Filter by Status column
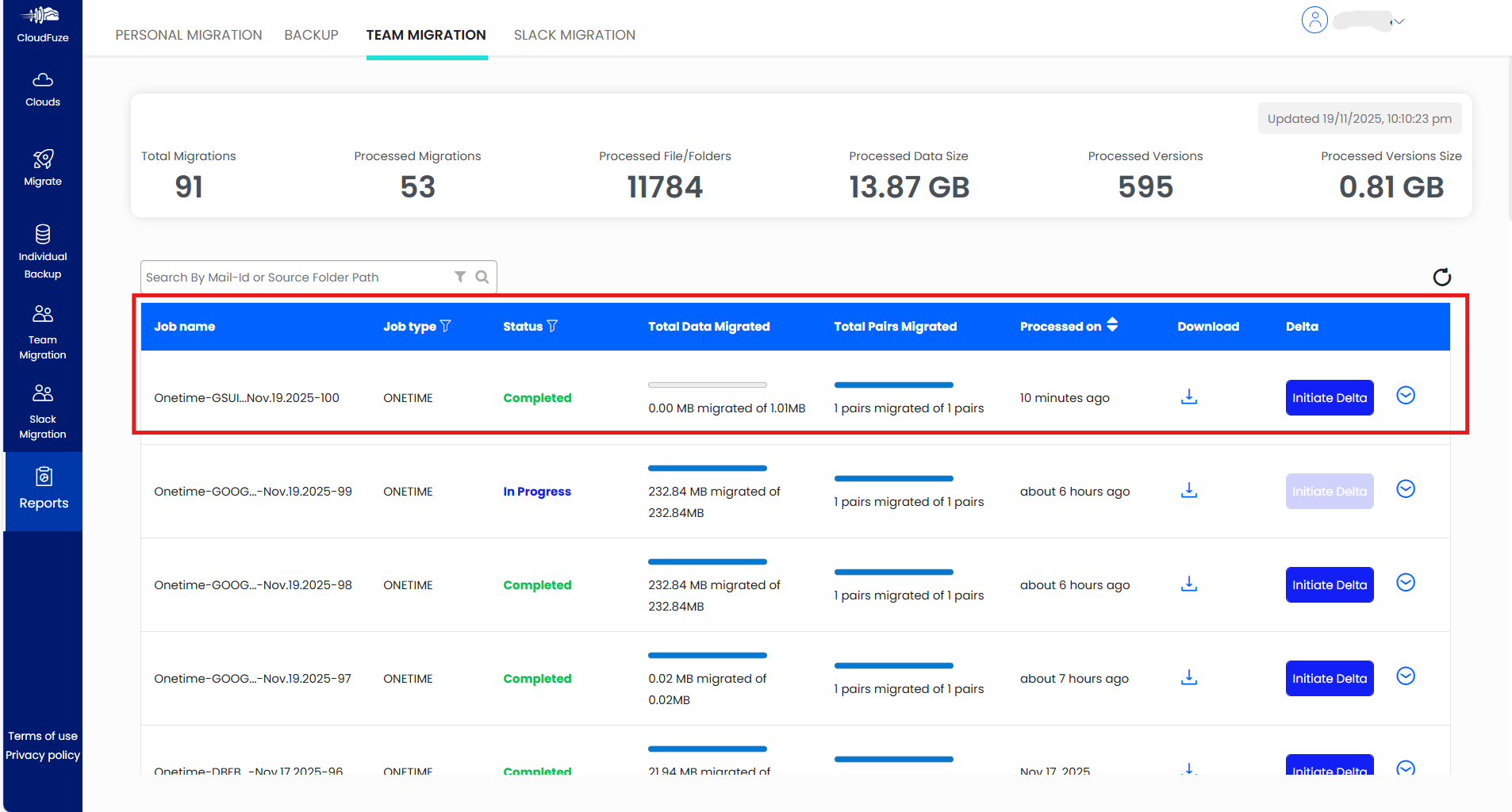The width and height of the screenshot is (1512, 812). [553, 326]
